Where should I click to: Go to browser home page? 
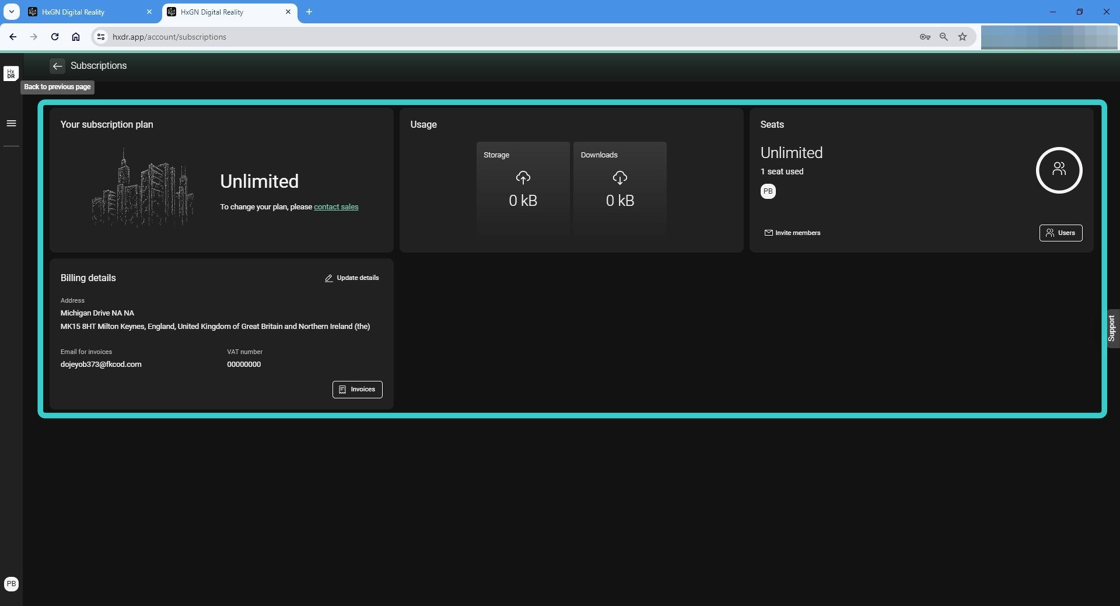75,37
